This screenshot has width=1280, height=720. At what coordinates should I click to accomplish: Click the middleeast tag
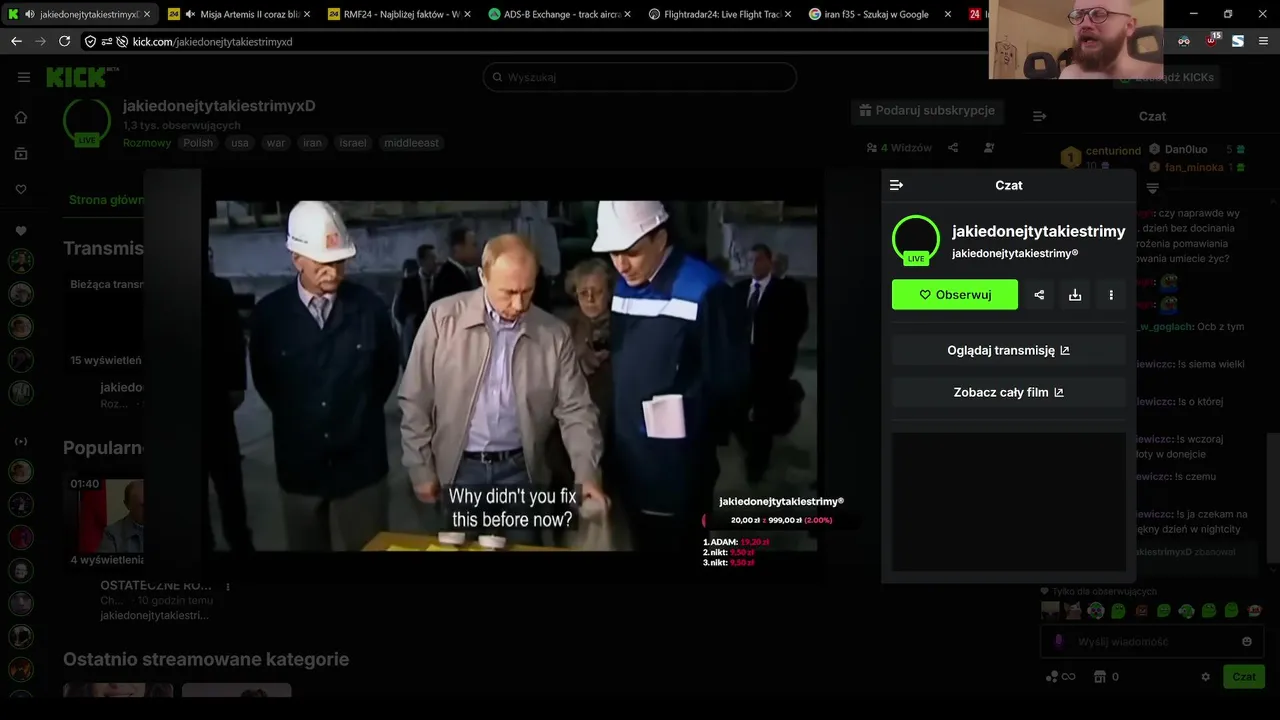point(411,143)
